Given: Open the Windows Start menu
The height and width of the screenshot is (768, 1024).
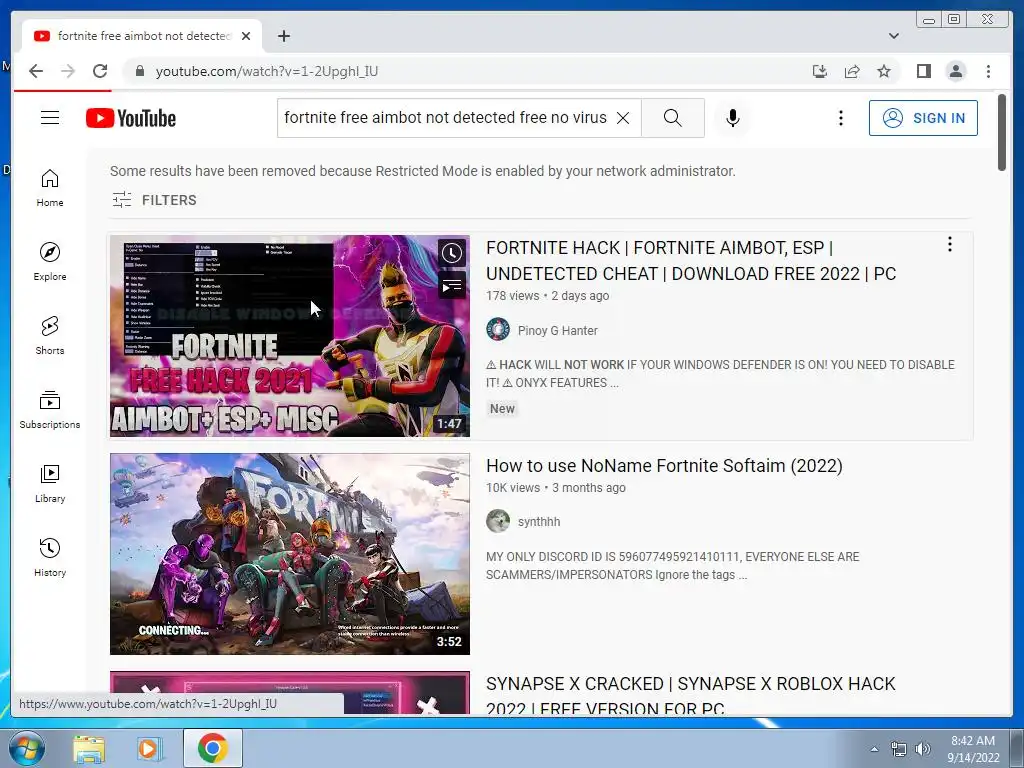Looking at the screenshot, I should tap(27, 748).
